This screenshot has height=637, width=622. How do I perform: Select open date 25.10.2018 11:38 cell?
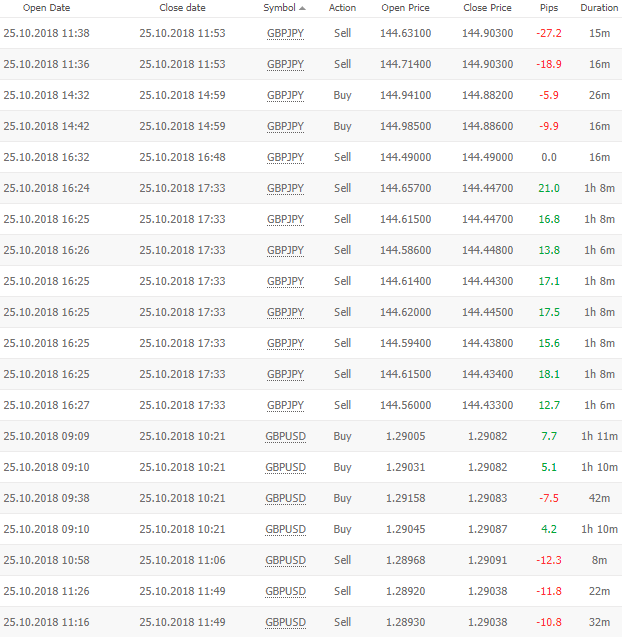pyautogui.click(x=46, y=33)
